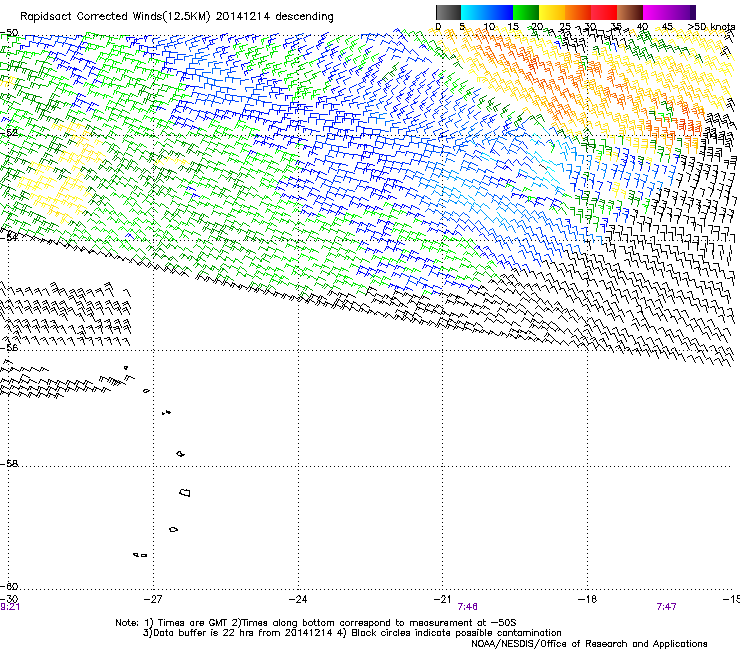740x650 pixels.
Task: Click the '40' label on the speed scale
Action: click(x=642, y=26)
